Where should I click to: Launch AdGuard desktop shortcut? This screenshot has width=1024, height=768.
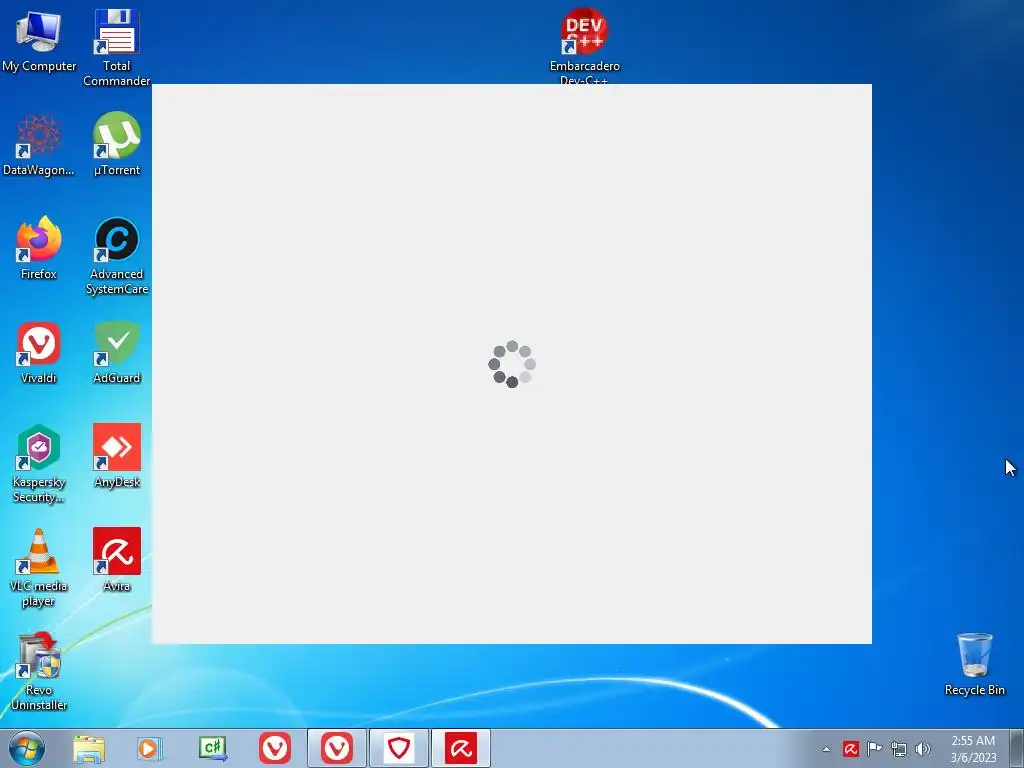[116, 353]
